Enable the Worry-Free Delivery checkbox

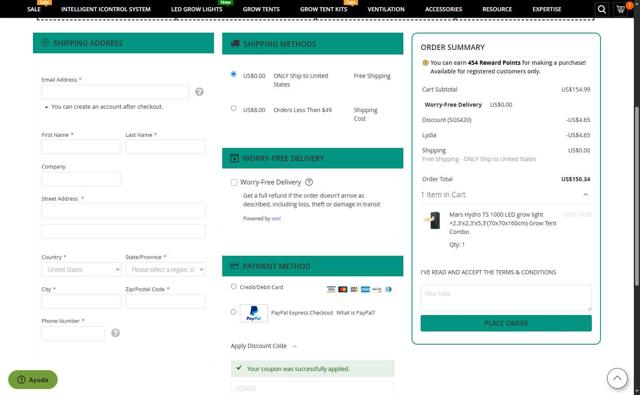[x=234, y=182]
